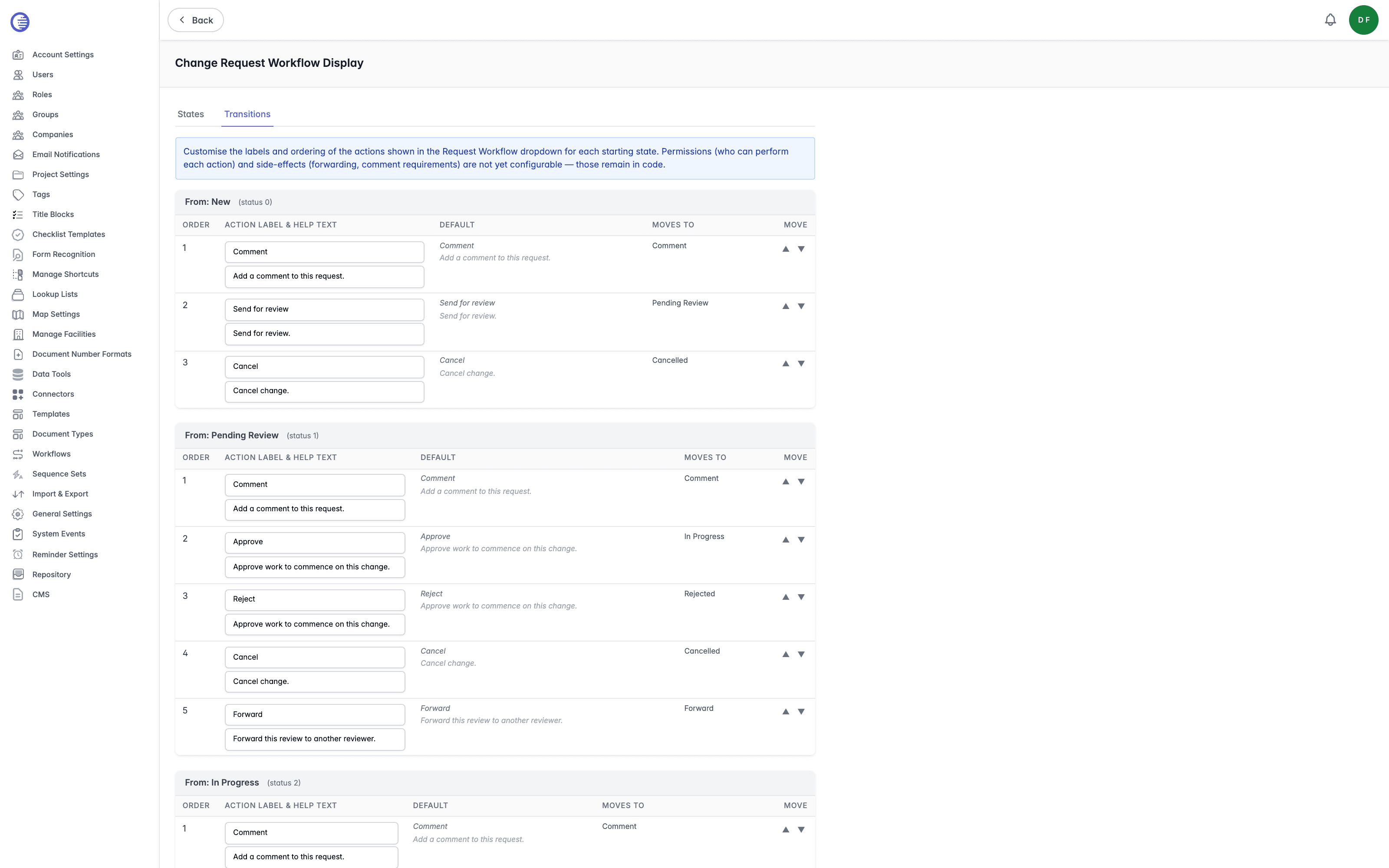The height and width of the screenshot is (868, 1389).
Task: Click the Workflows icon
Action: (18, 454)
